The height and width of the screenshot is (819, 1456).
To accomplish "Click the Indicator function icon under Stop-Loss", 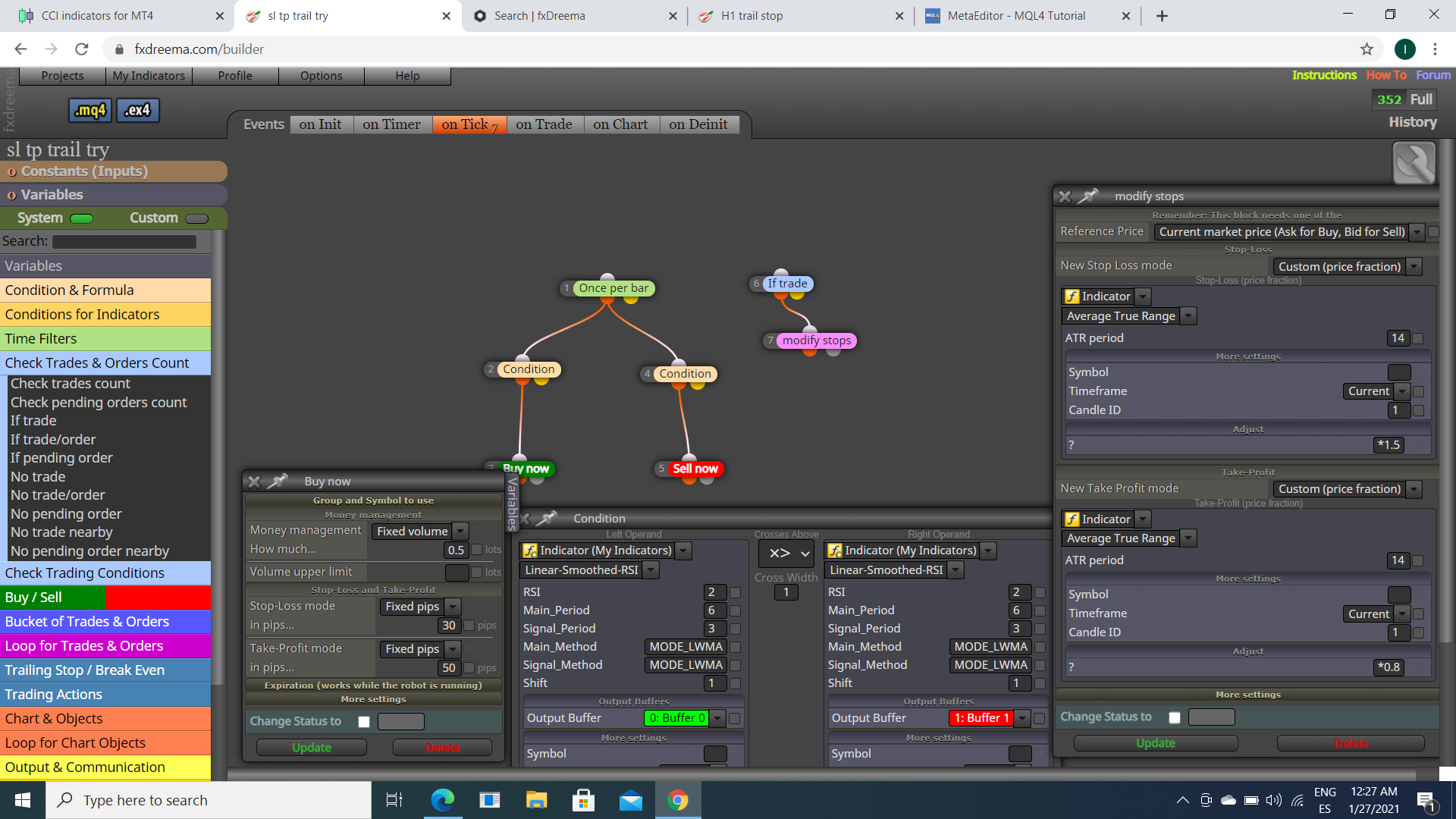I will pyautogui.click(x=1072, y=297).
